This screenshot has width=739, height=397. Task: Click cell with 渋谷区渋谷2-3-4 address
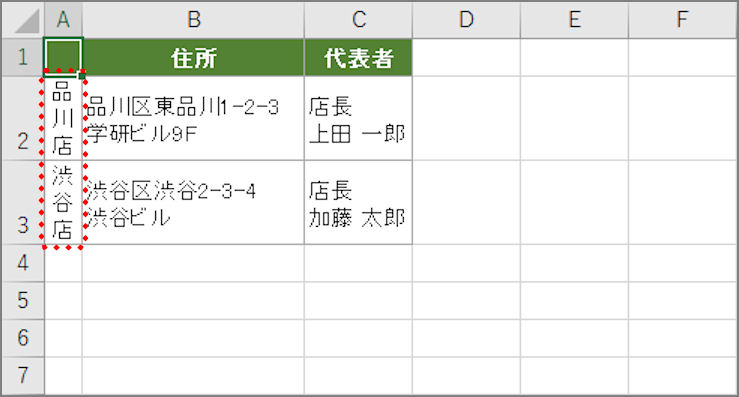pos(193,202)
